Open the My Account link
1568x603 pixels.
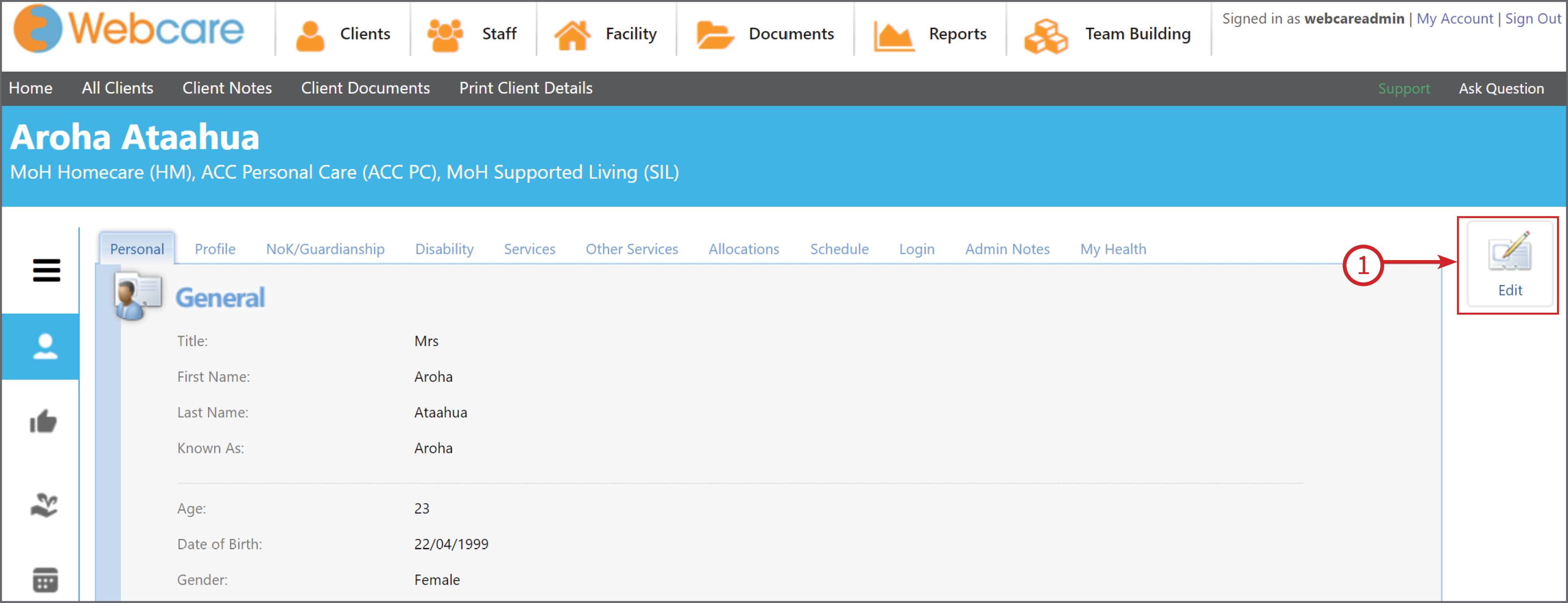coord(1454,19)
